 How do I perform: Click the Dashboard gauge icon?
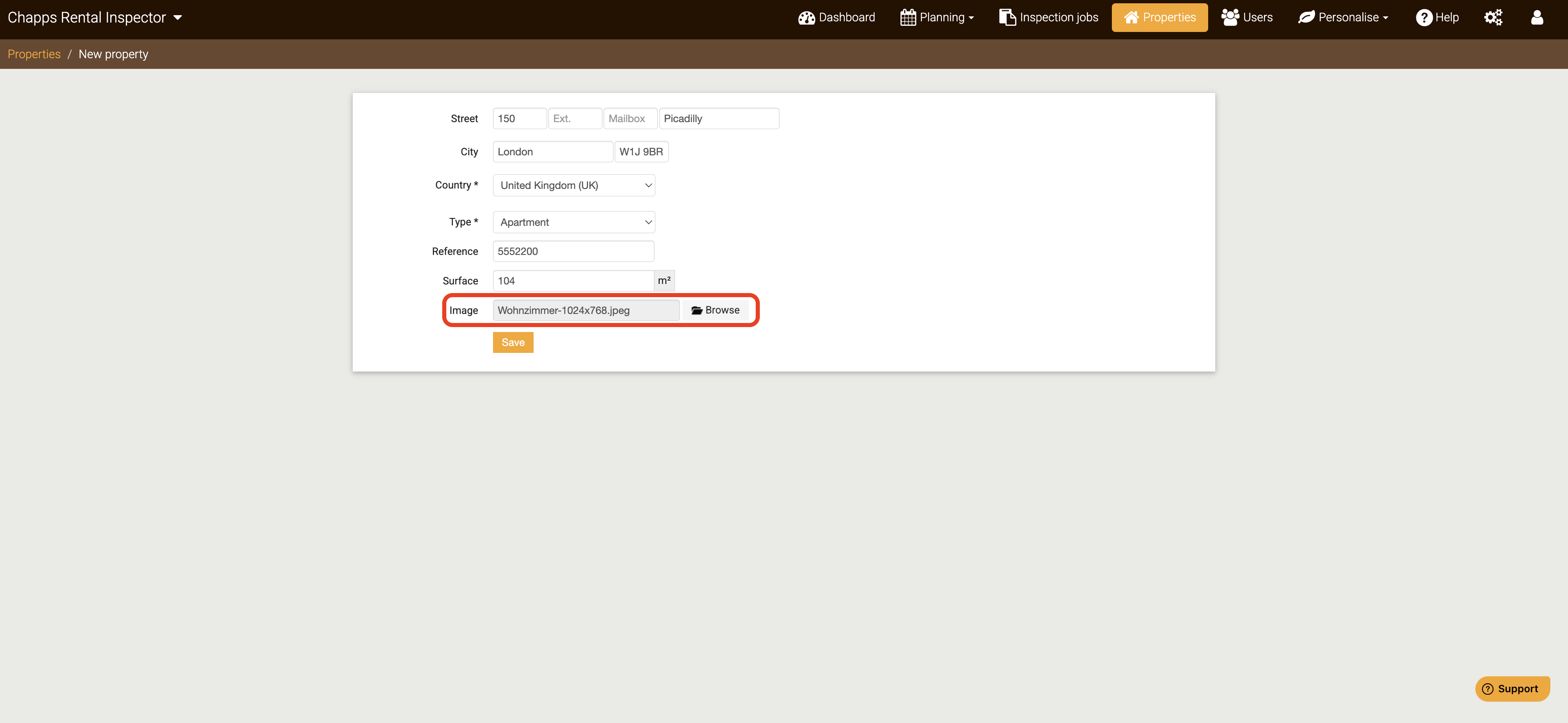tap(807, 18)
